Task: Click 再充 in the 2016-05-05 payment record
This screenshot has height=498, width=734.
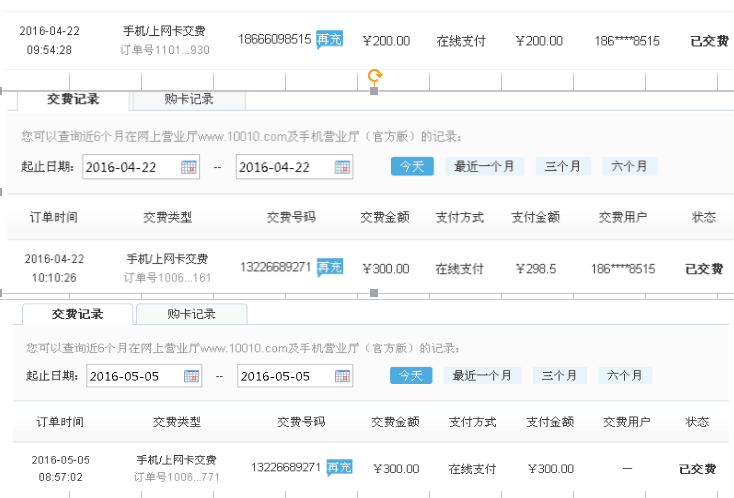Action: pyautogui.click(x=340, y=467)
